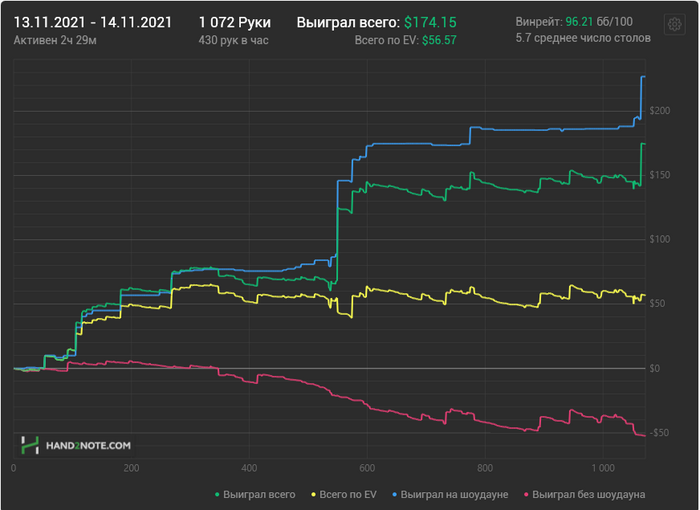
Task: Click the '600' x-axis label
Action: point(367,468)
